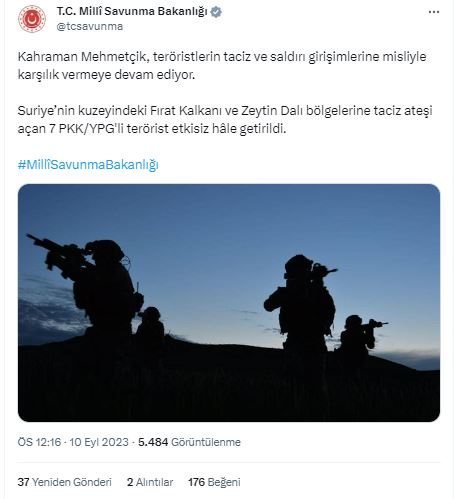Click the ÖS 12:16 timestamp
The width and height of the screenshot is (454, 499).
(x=39, y=442)
